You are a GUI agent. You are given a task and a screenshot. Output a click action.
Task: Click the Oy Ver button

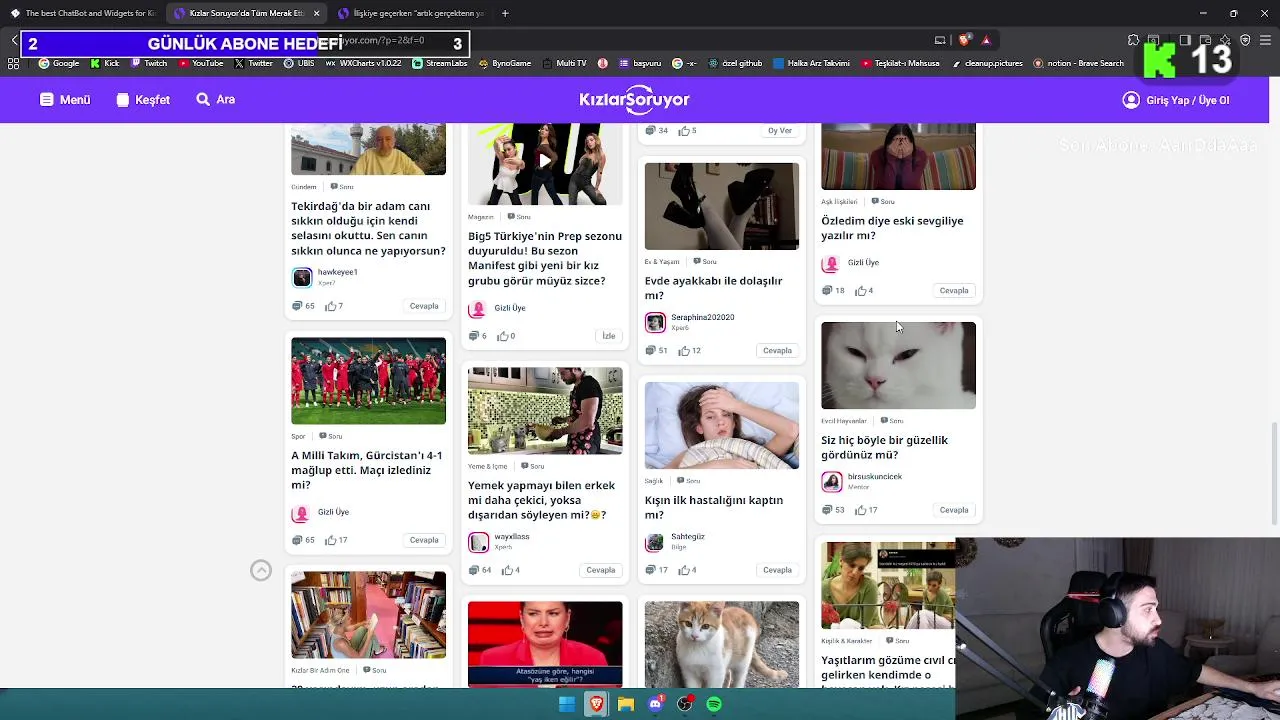point(780,131)
